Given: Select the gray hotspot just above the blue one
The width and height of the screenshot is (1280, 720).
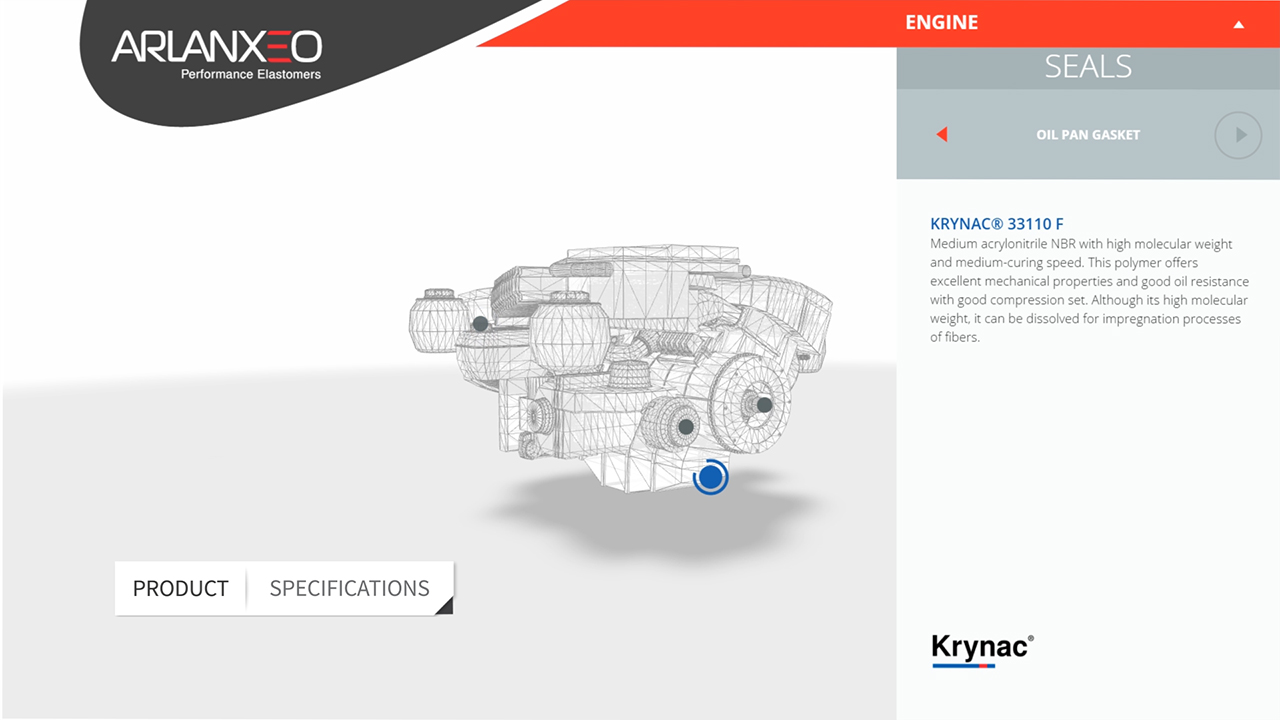Looking at the screenshot, I should click(x=686, y=427).
